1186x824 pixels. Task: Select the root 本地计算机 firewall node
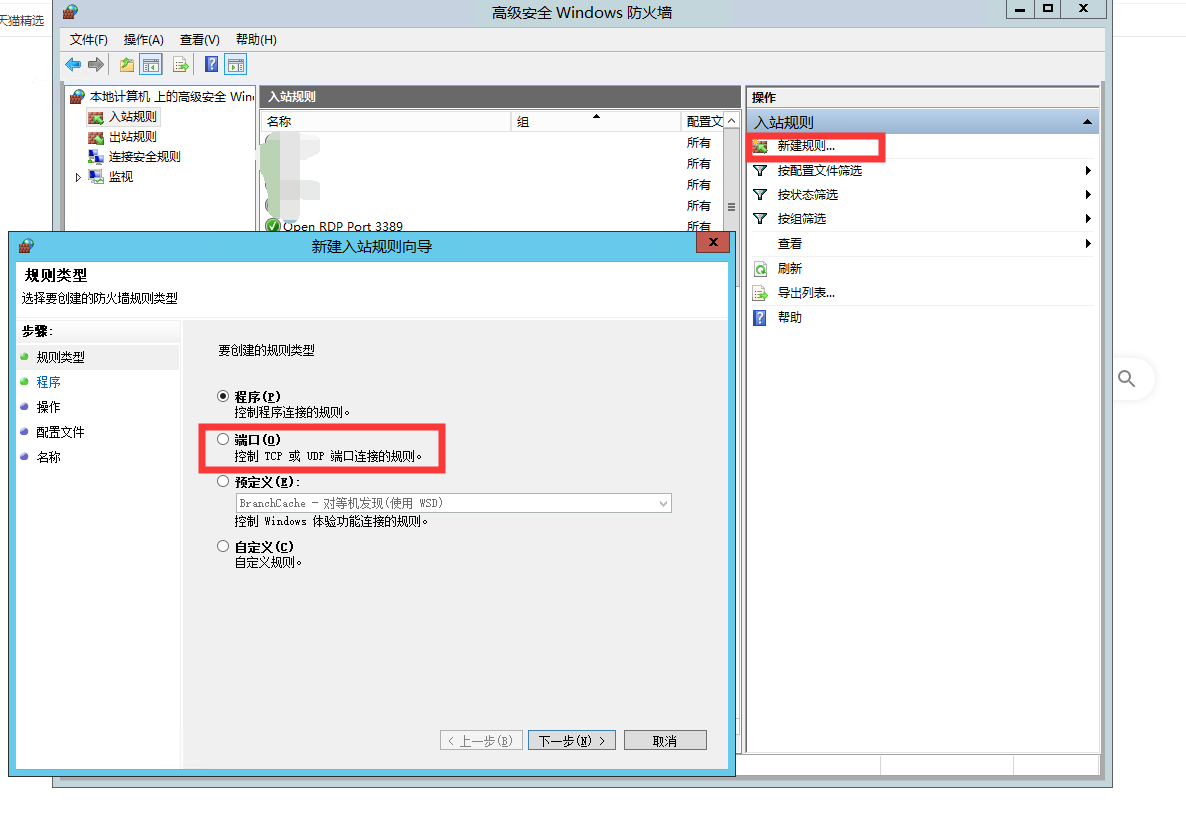tap(171, 96)
